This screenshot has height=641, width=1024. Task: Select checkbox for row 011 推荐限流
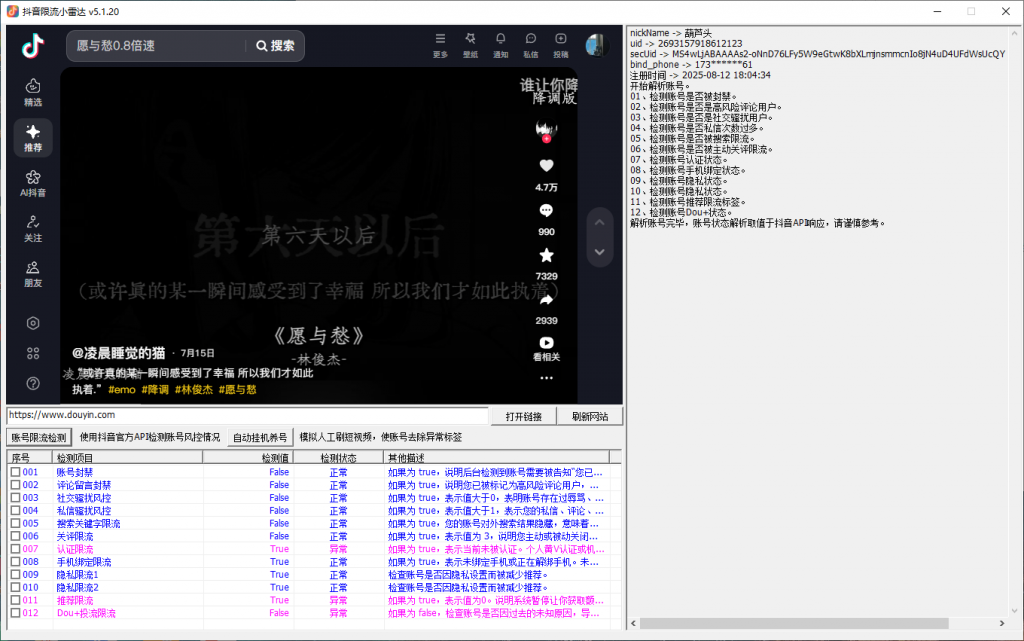click(15, 600)
